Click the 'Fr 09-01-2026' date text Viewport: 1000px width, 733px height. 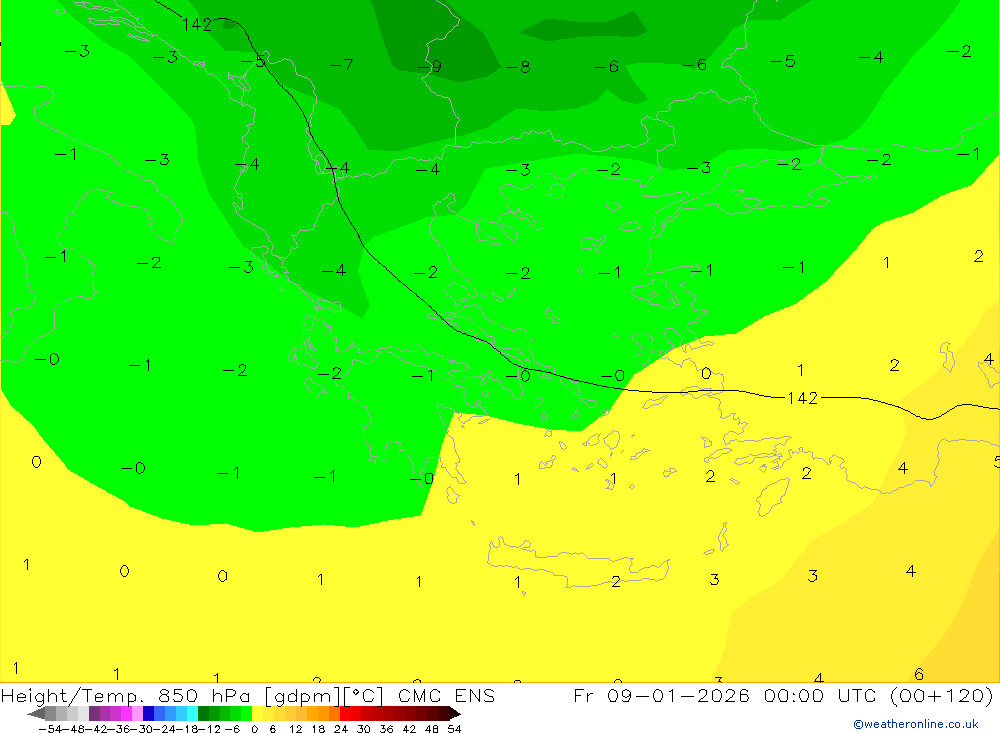[x=661, y=696]
